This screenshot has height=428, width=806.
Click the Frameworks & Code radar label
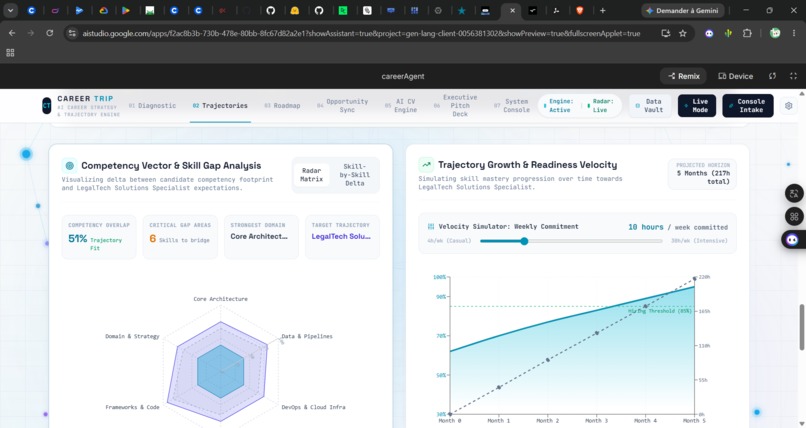pos(132,407)
